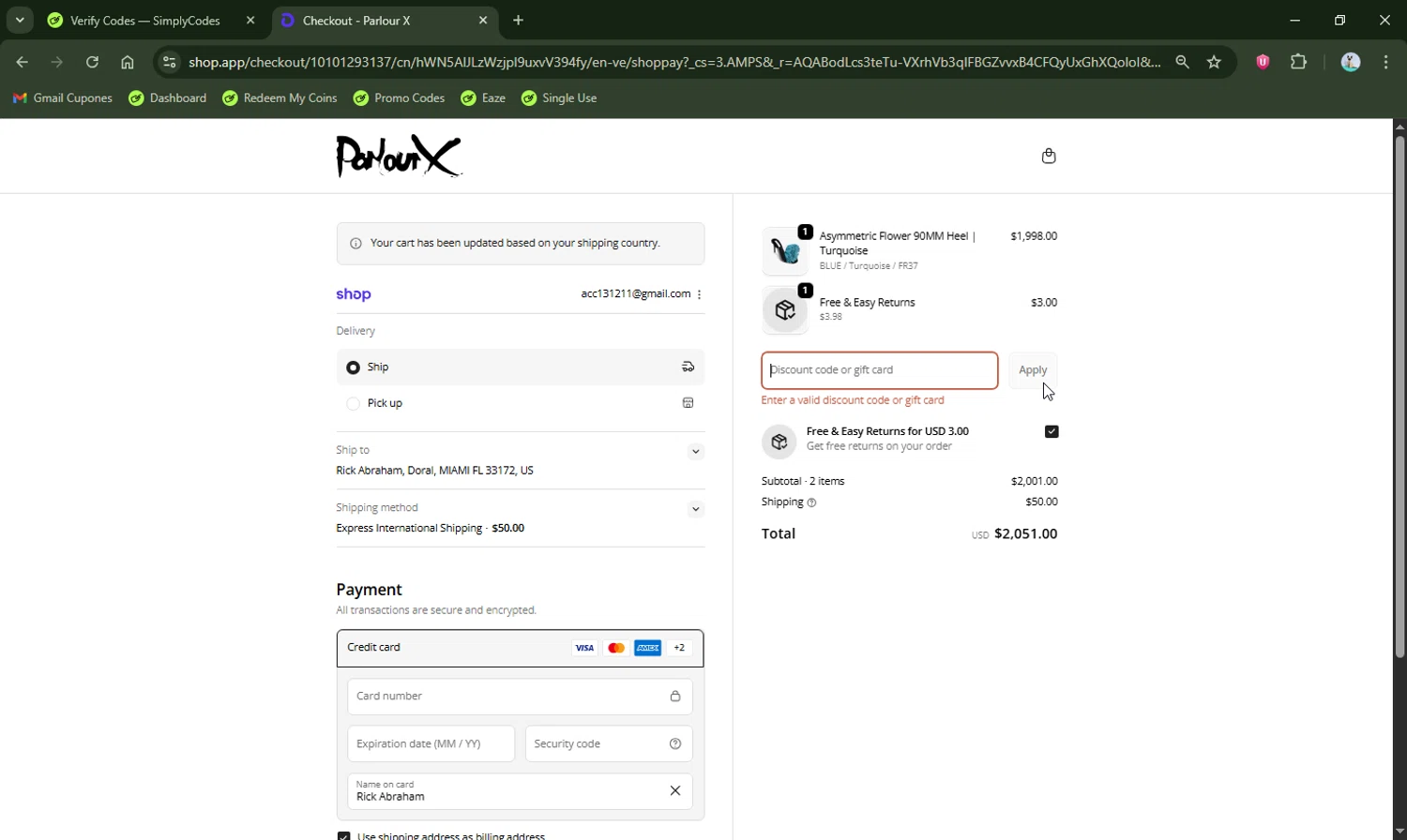Open account options menu next to email
Viewport: 1407px width, 840px height.
tap(699, 294)
